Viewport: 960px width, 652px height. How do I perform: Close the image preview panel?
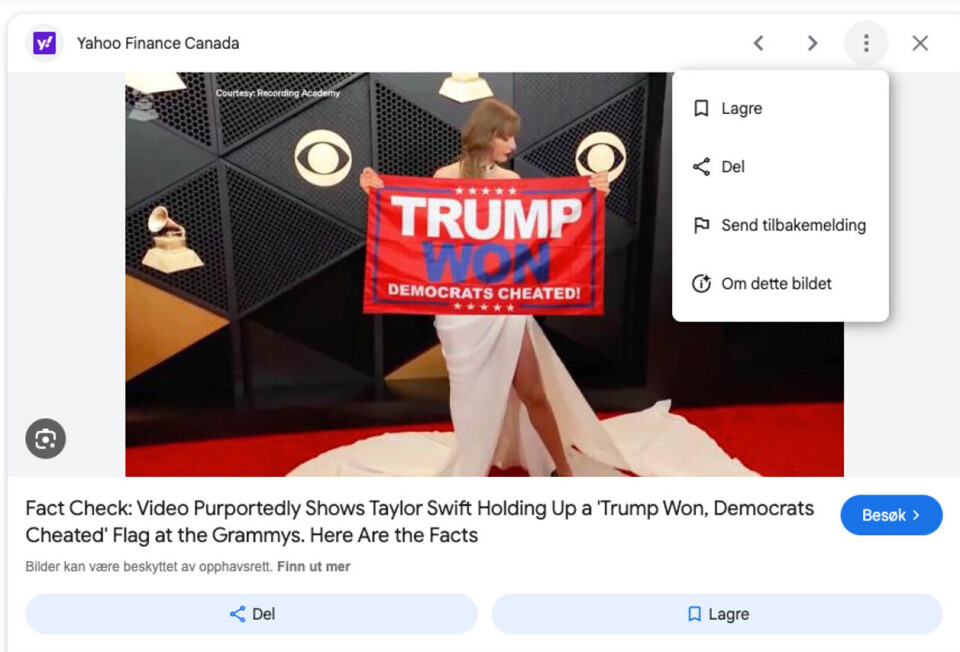(920, 43)
